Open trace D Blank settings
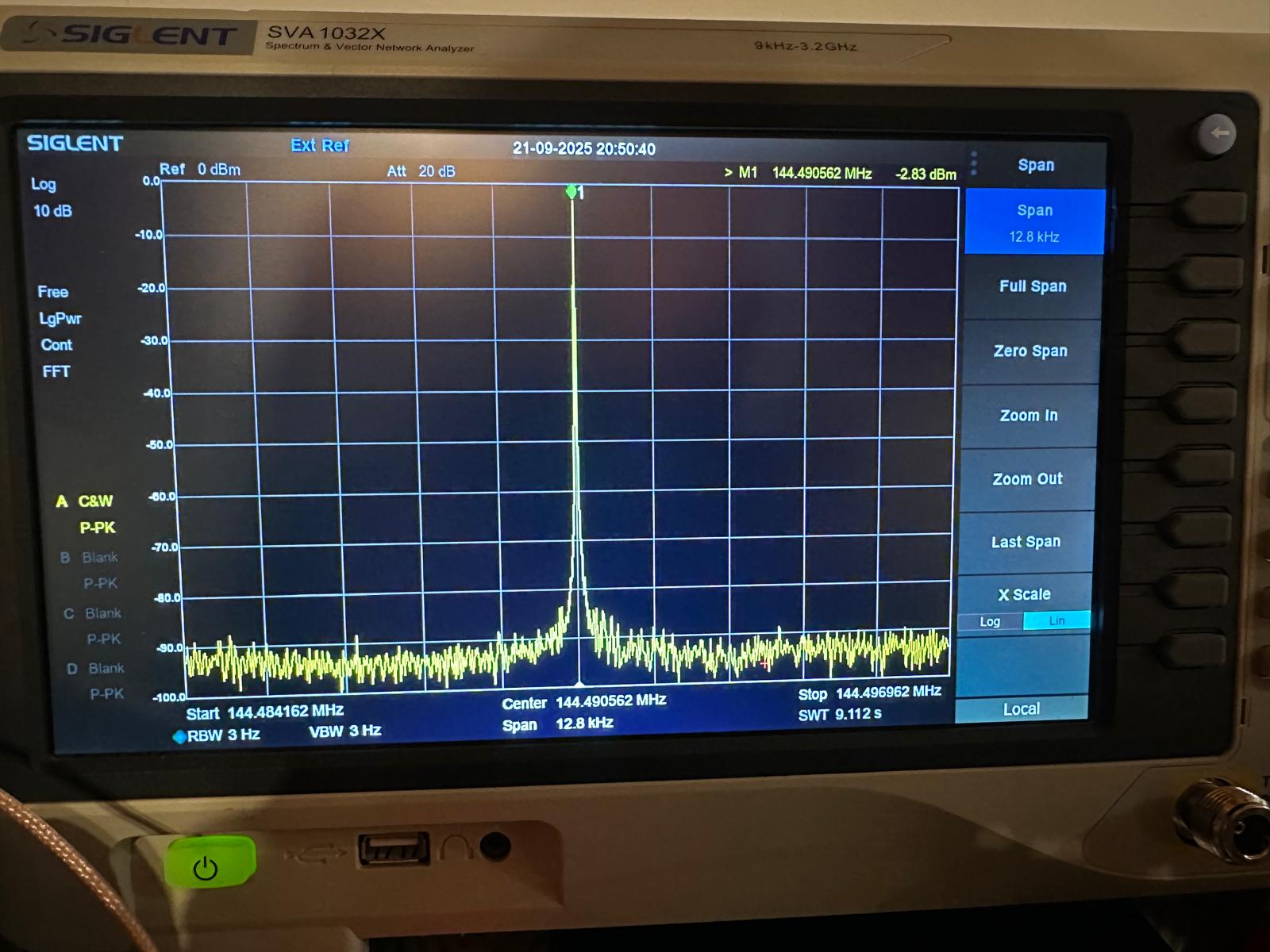The height and width of the screenshot is (952, 1270). pyautogui.click(x=105, y=669)
